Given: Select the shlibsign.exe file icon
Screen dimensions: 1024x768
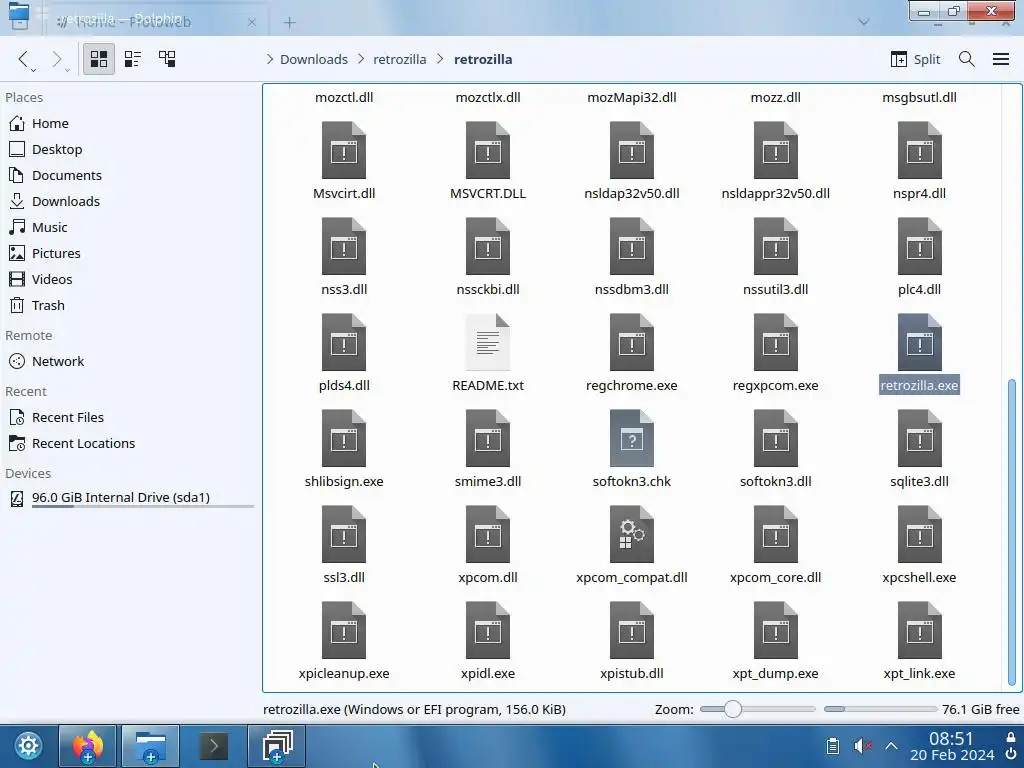Looking at the screenshot, I should click(x=344, y=438).
